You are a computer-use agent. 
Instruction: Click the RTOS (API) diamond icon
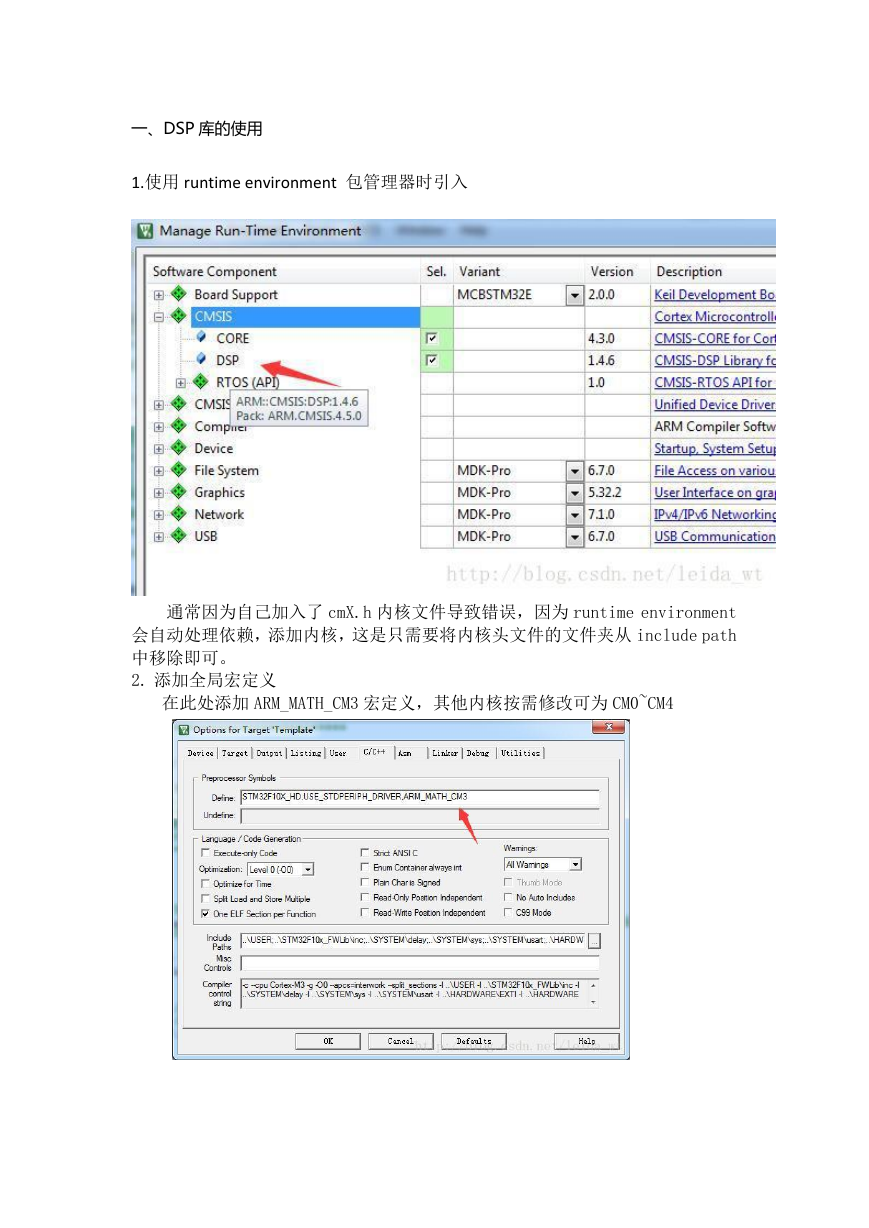[200, 382]
